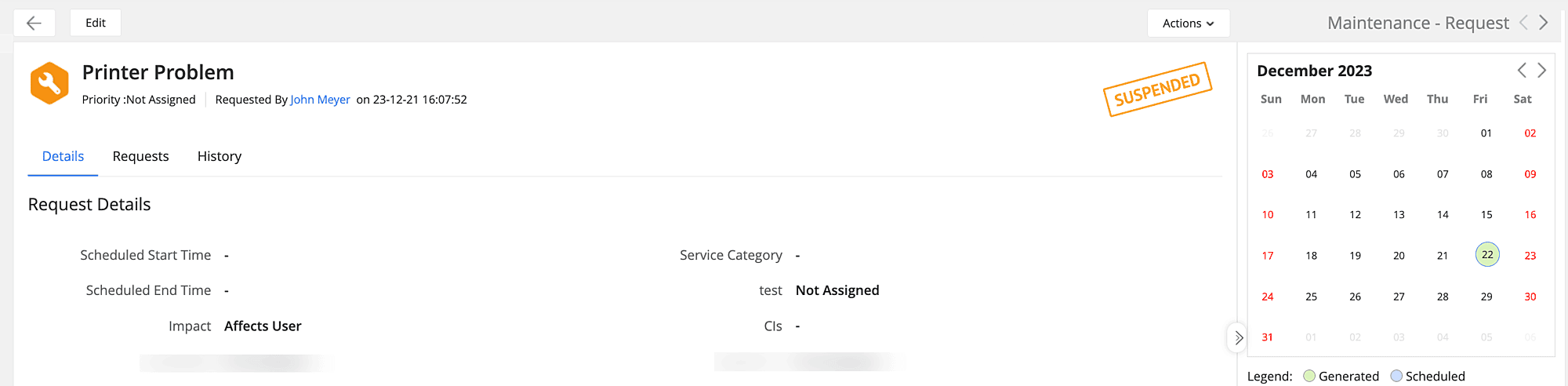
Task: Show next month in calendar
Action: coord(1541,71)
